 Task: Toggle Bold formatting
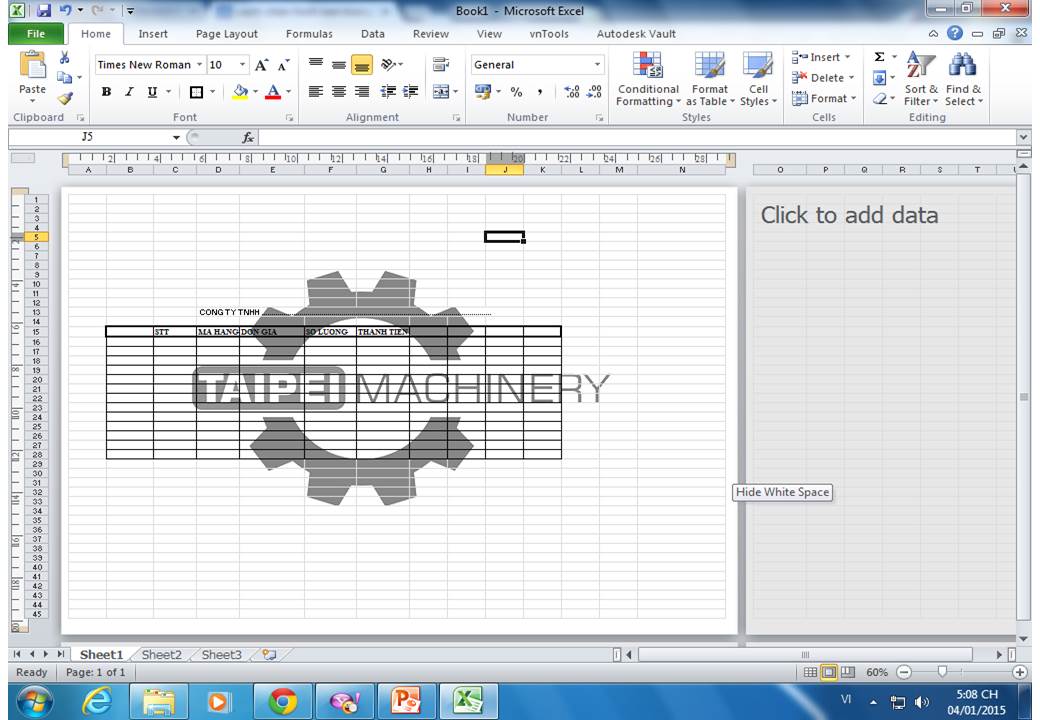pos(106,92)
